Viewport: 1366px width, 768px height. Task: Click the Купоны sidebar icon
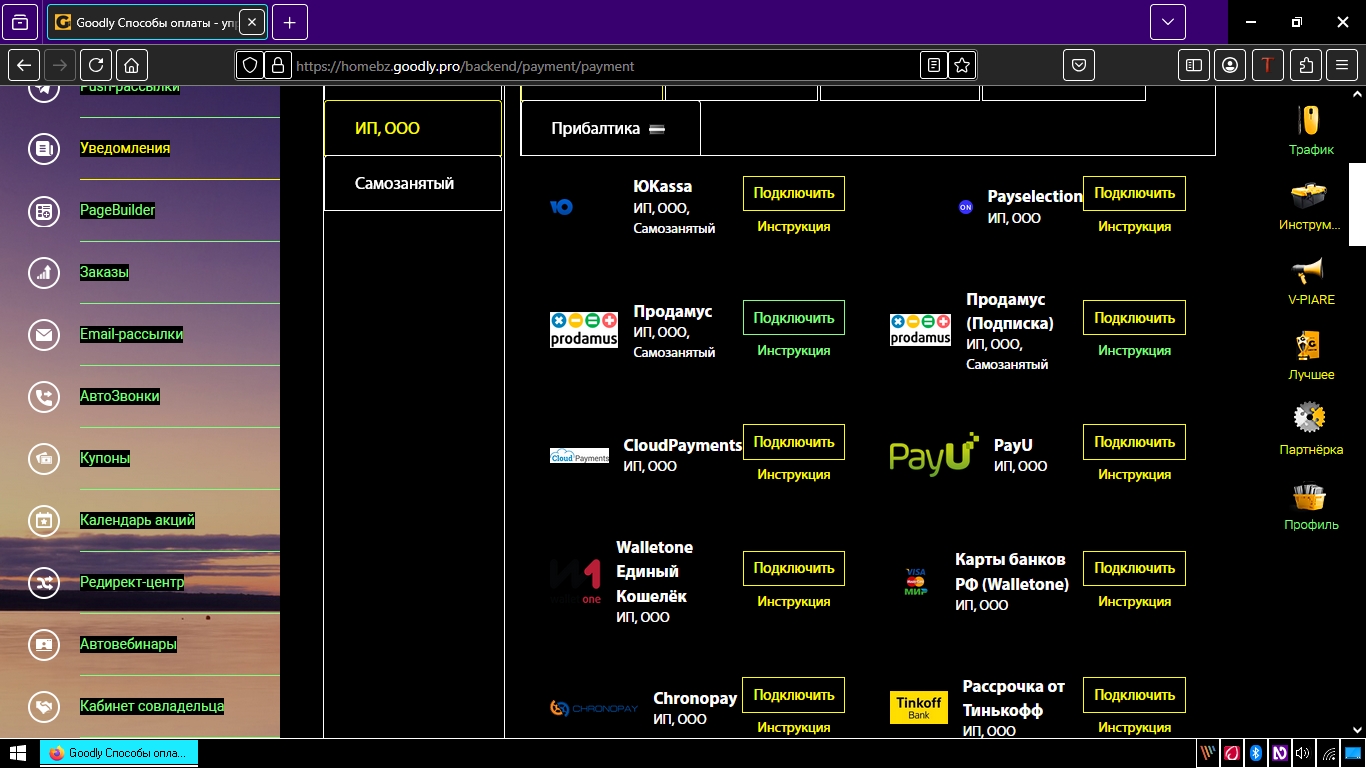44,459
